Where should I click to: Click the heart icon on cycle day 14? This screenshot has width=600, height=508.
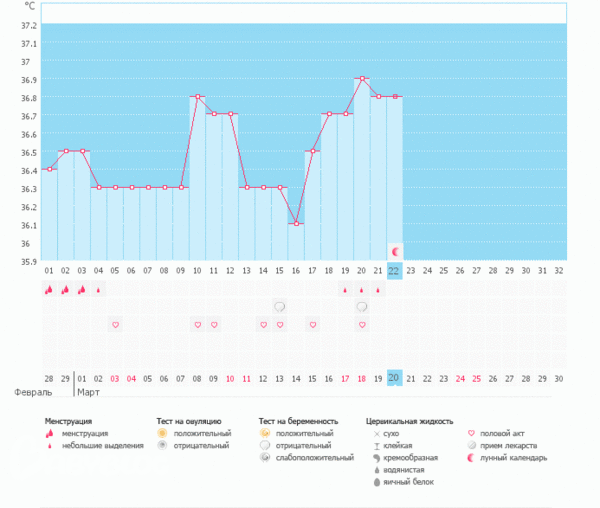263,325
